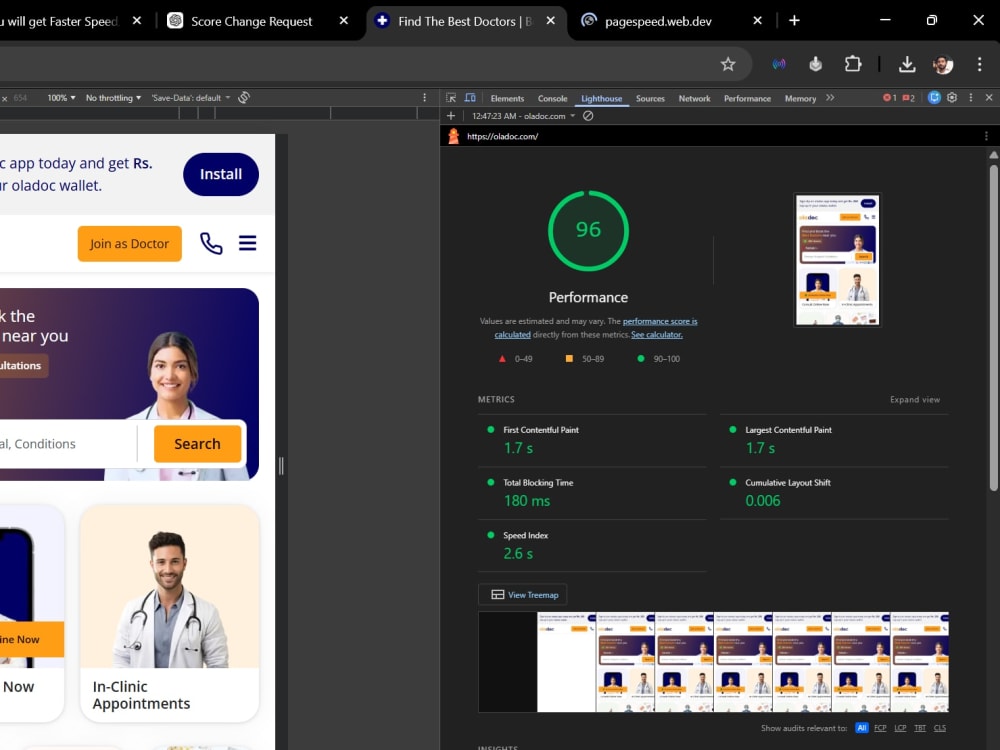Open the Extensions puzzle icon

pyautogui.click(x=853, y=64)
